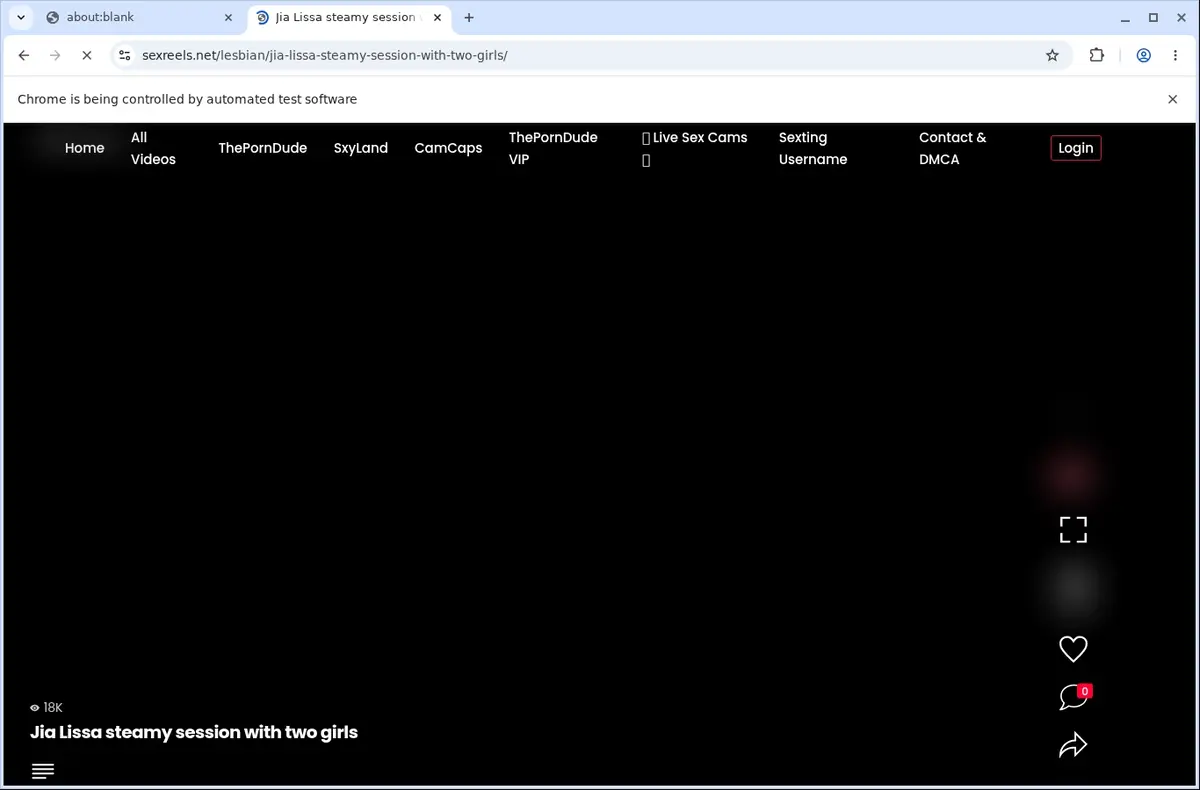Go back using Chrome's back arrow

tap(24, 56)
